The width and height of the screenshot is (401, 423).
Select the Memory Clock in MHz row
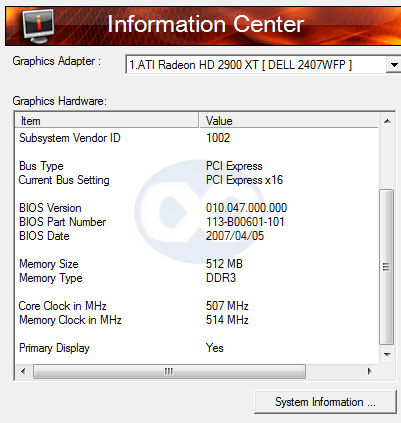point(197,320)
